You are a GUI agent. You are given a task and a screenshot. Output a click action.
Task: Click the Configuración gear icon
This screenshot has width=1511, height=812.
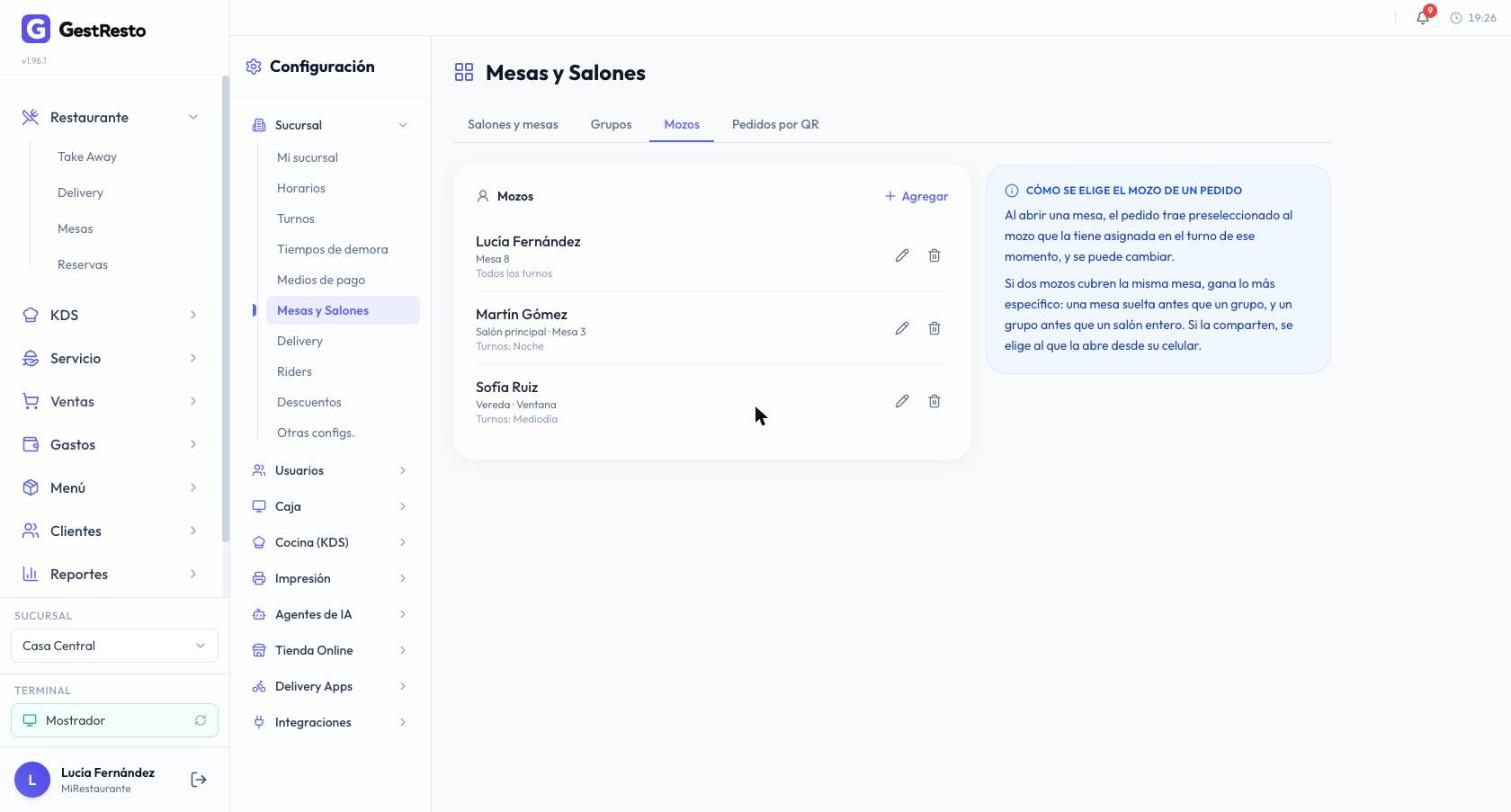253,67
